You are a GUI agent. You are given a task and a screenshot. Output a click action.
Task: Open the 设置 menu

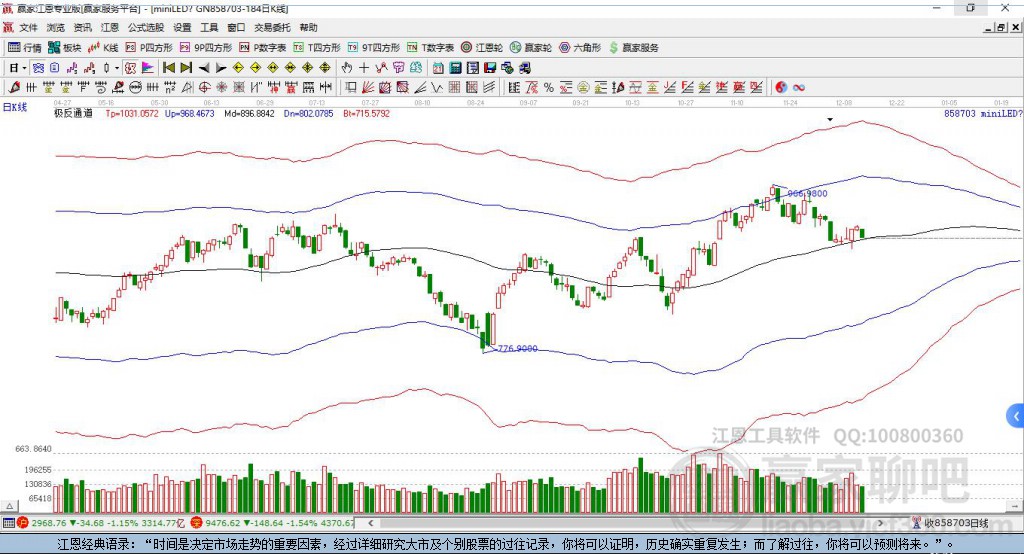(x=182, y=27)
